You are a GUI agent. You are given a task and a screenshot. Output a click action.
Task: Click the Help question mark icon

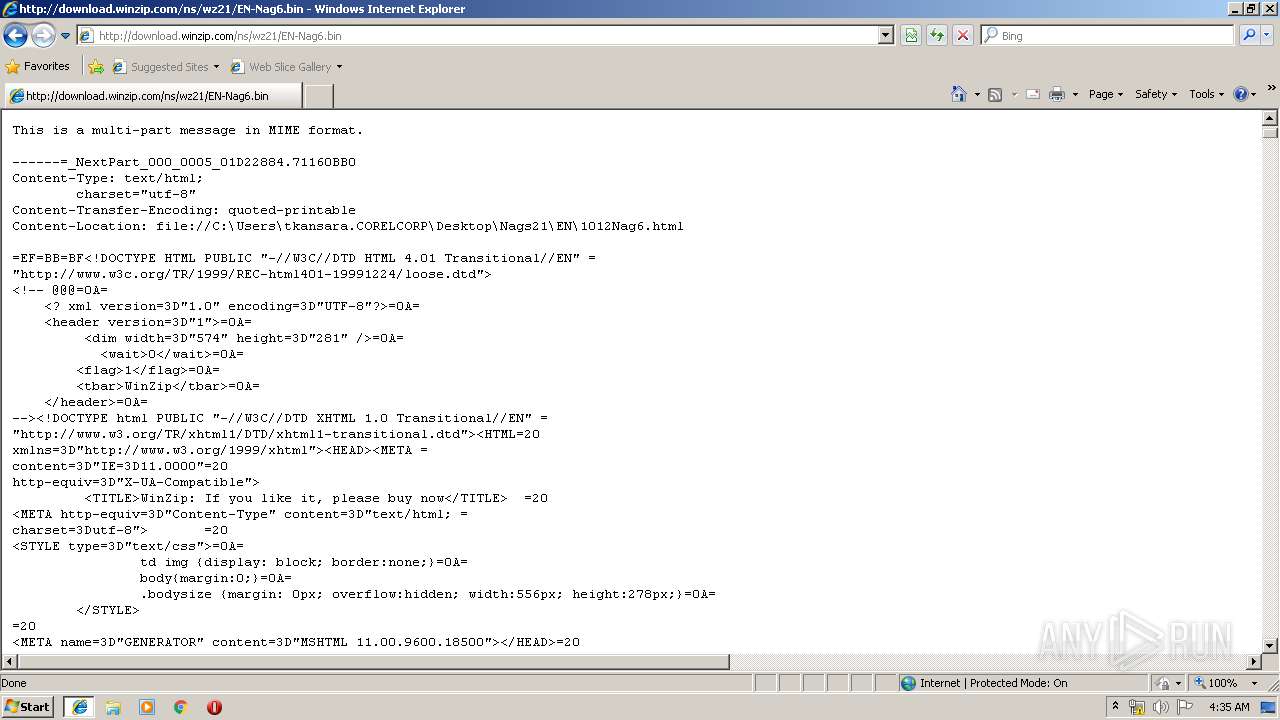point(1241,94)
